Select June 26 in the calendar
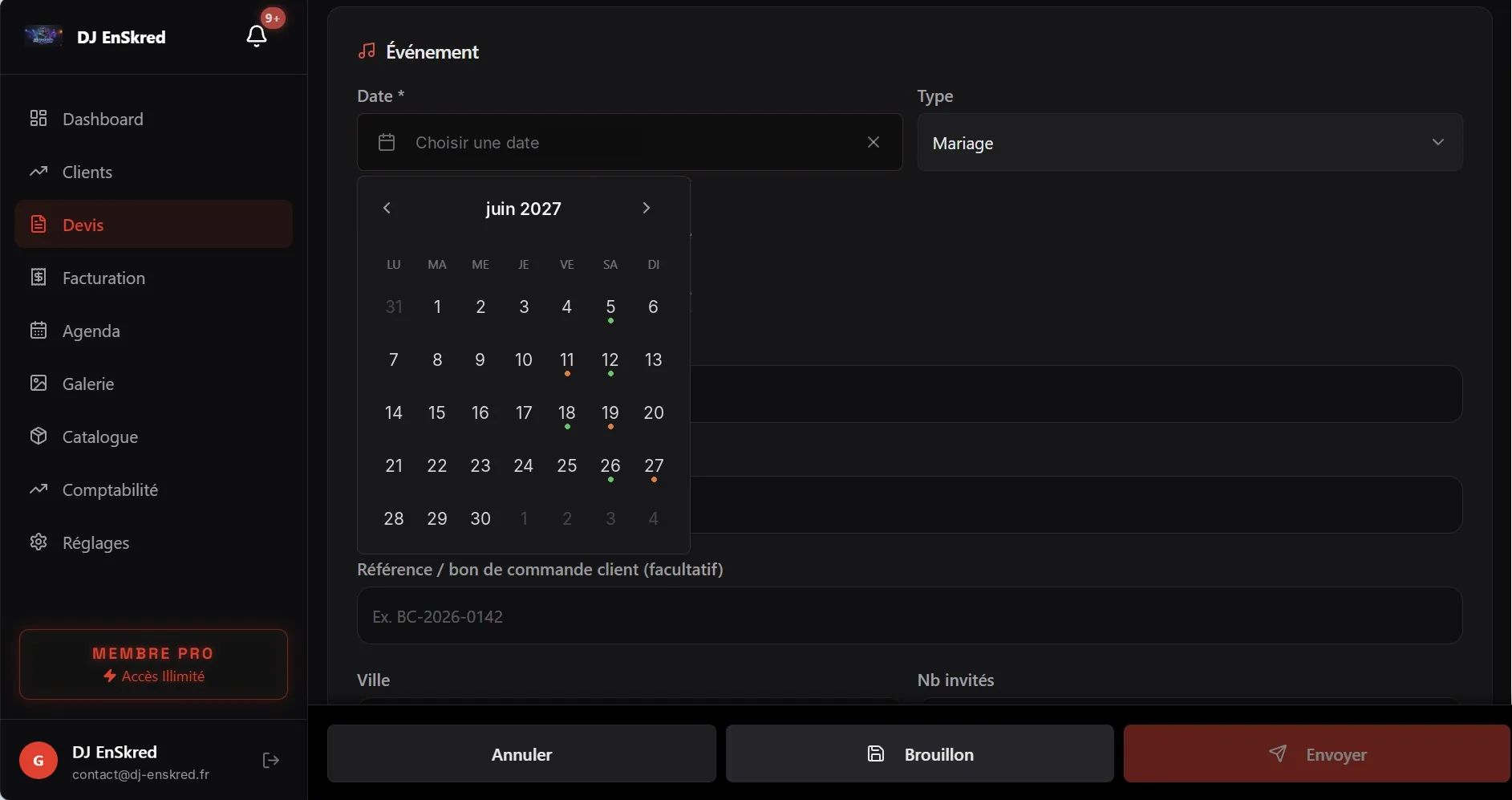1512x800 pixels. [610, 466]
